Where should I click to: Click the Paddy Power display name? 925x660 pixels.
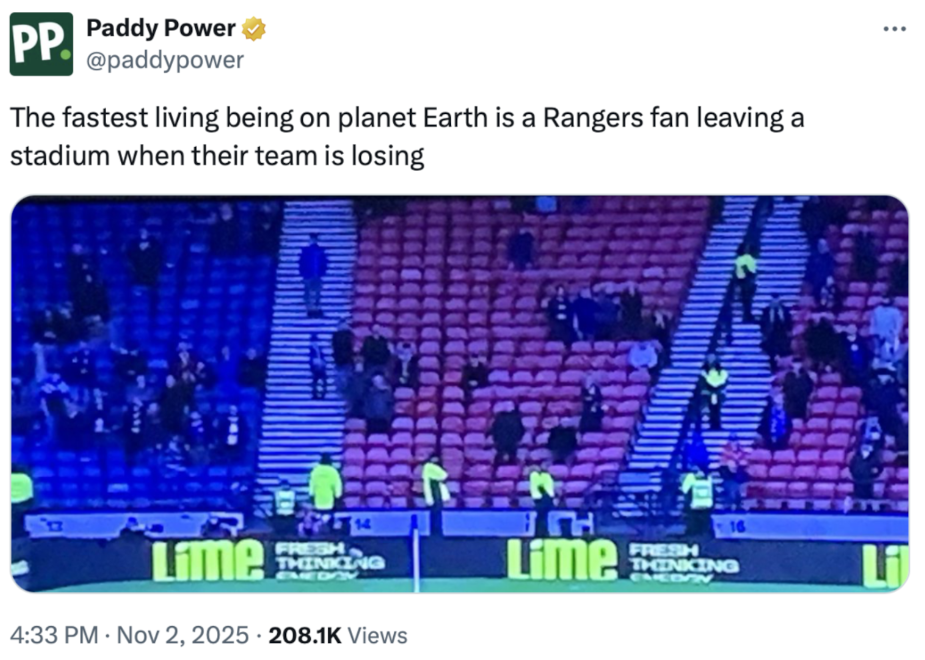tap(161, 30)
